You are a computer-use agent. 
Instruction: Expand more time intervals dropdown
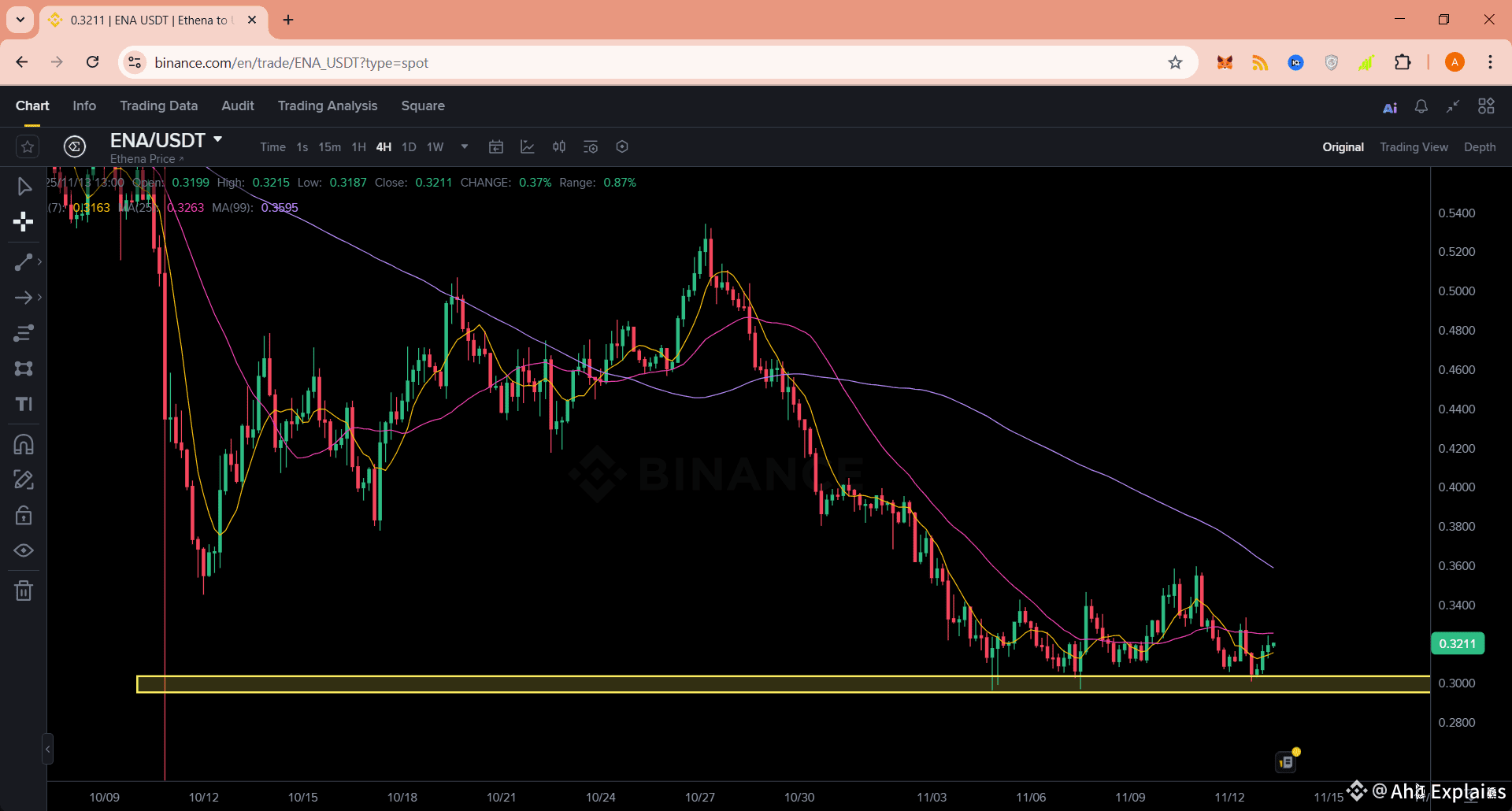point(465,146)
